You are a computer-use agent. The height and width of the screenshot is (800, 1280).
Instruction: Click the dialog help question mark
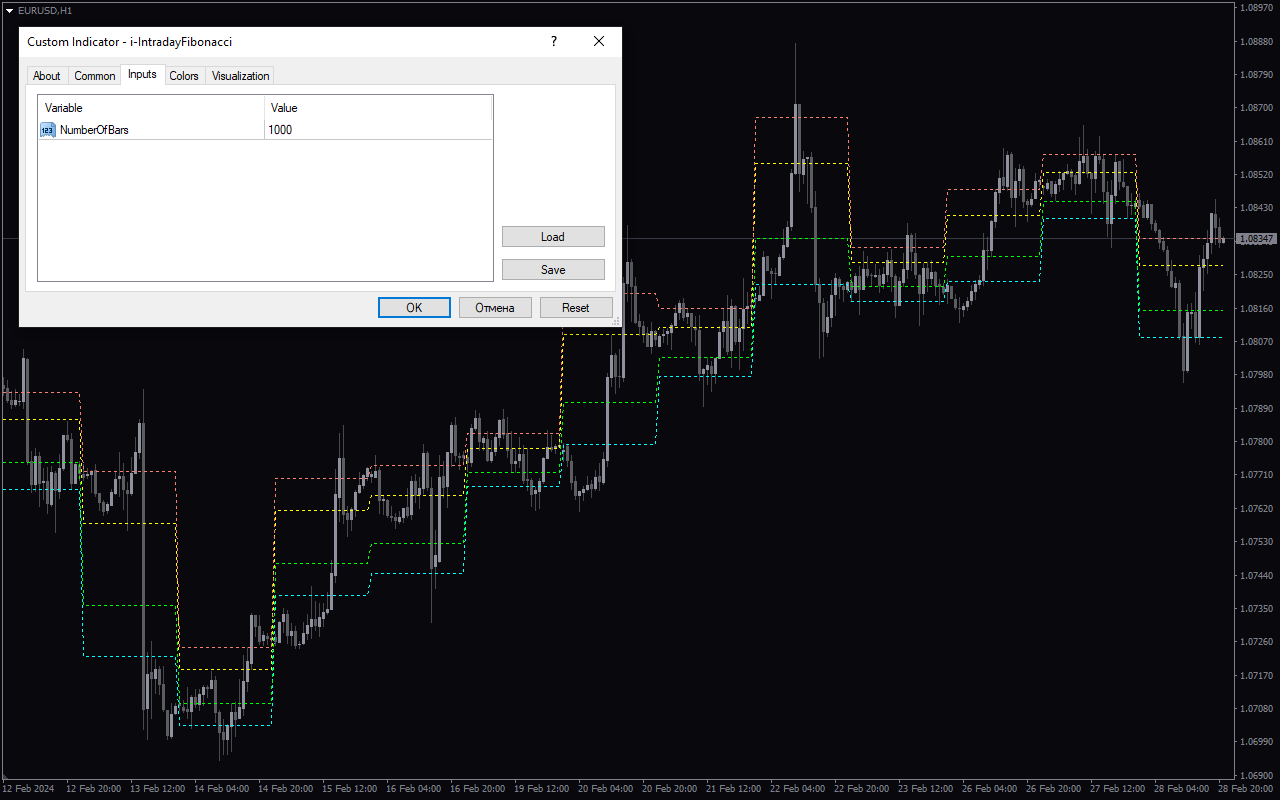[554, 42]
